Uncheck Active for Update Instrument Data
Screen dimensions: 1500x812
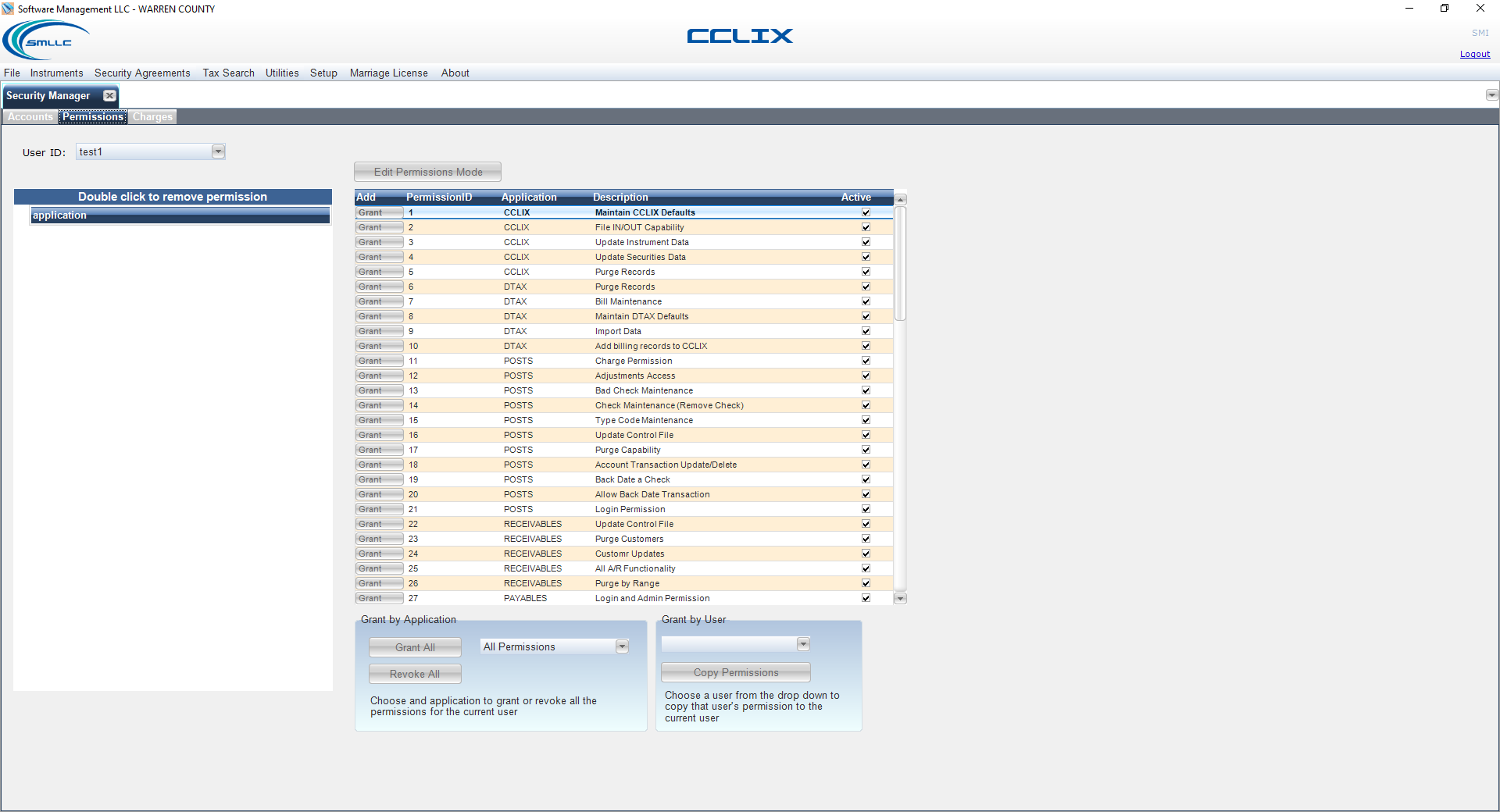tap(866, 242)
